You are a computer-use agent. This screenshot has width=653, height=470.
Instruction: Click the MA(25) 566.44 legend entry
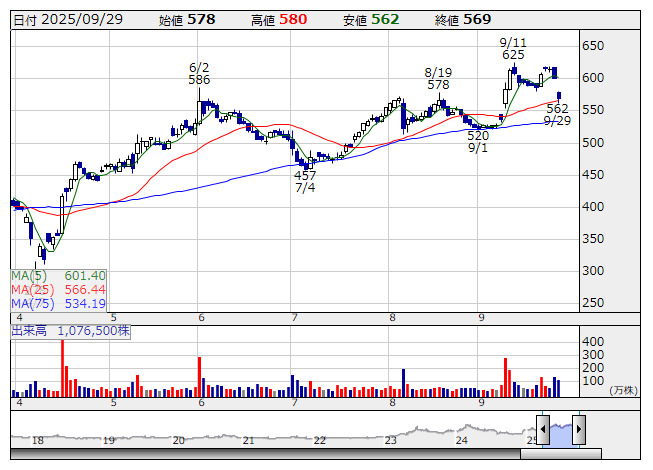tap(58, 290)
